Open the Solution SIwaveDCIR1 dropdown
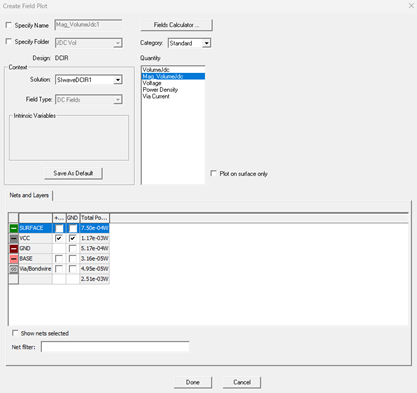This screenshot has width=417, height=393. pyautogui.click(x=117, y=80)
